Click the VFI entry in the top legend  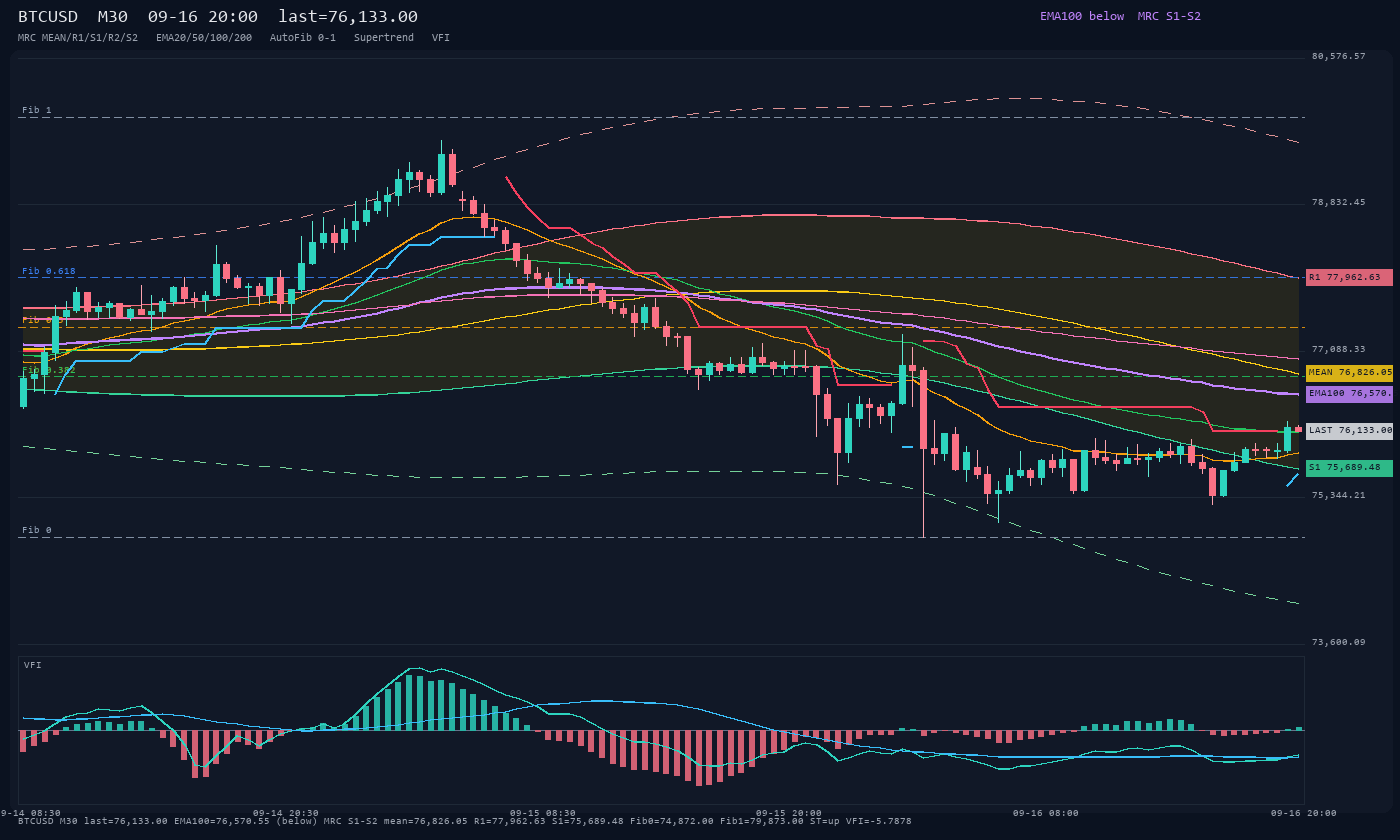(441, 38)
